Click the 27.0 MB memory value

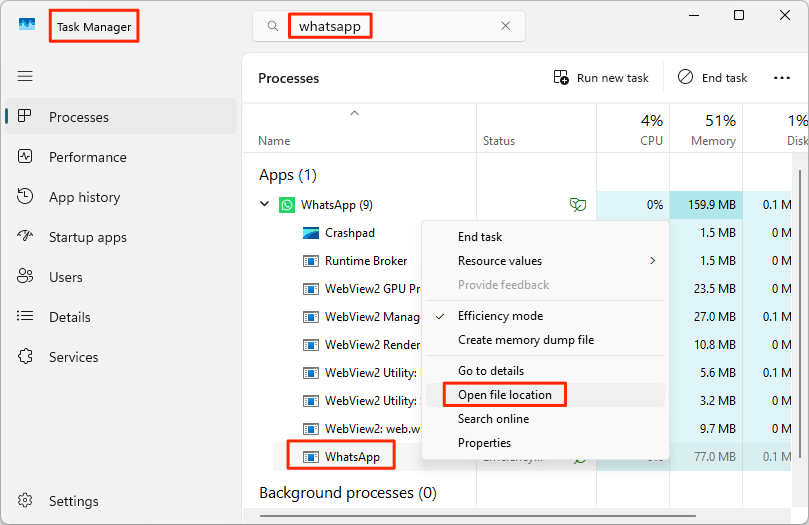[x=715, y=317]
